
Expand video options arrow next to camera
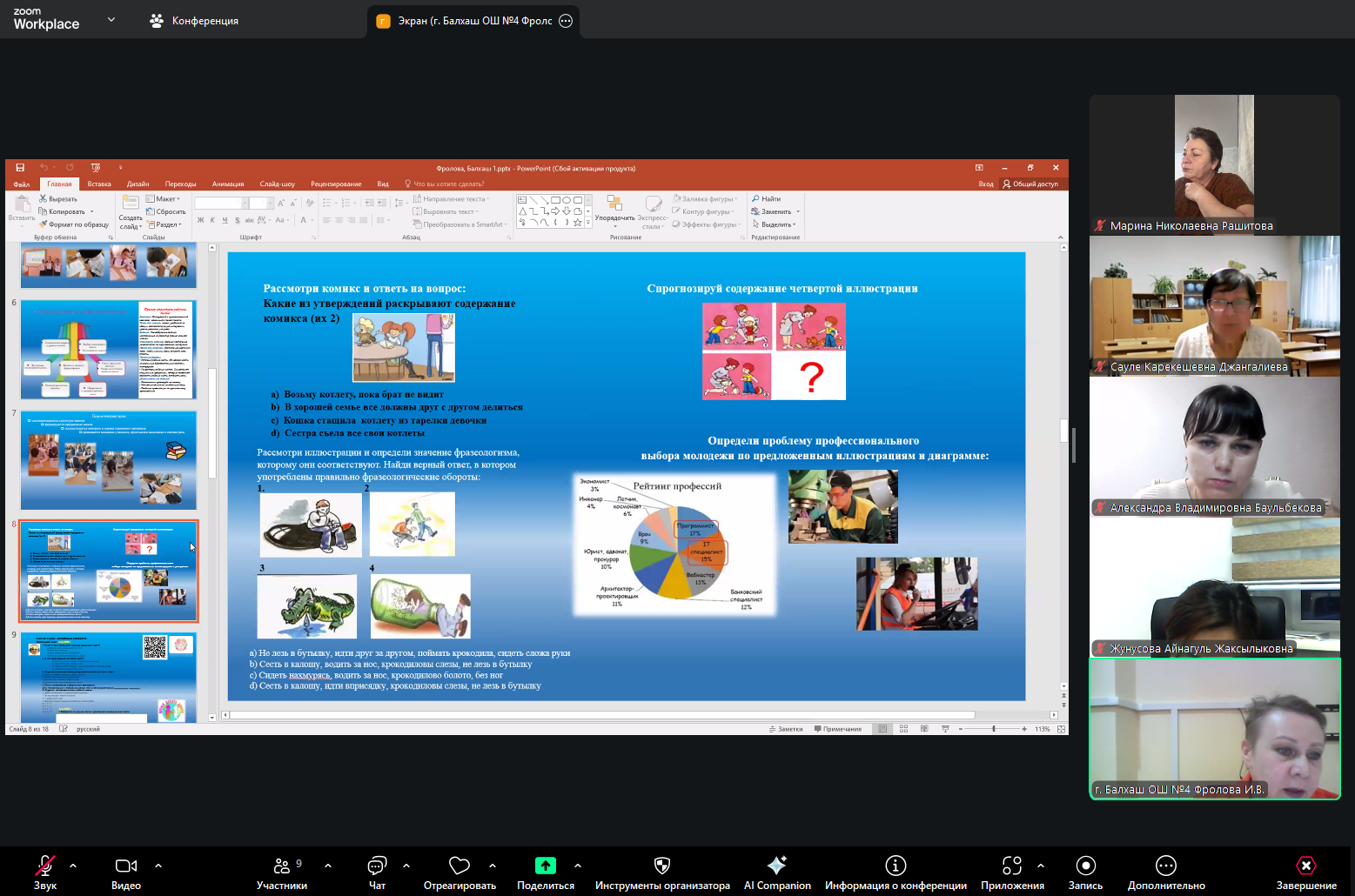tap(158, 866)
